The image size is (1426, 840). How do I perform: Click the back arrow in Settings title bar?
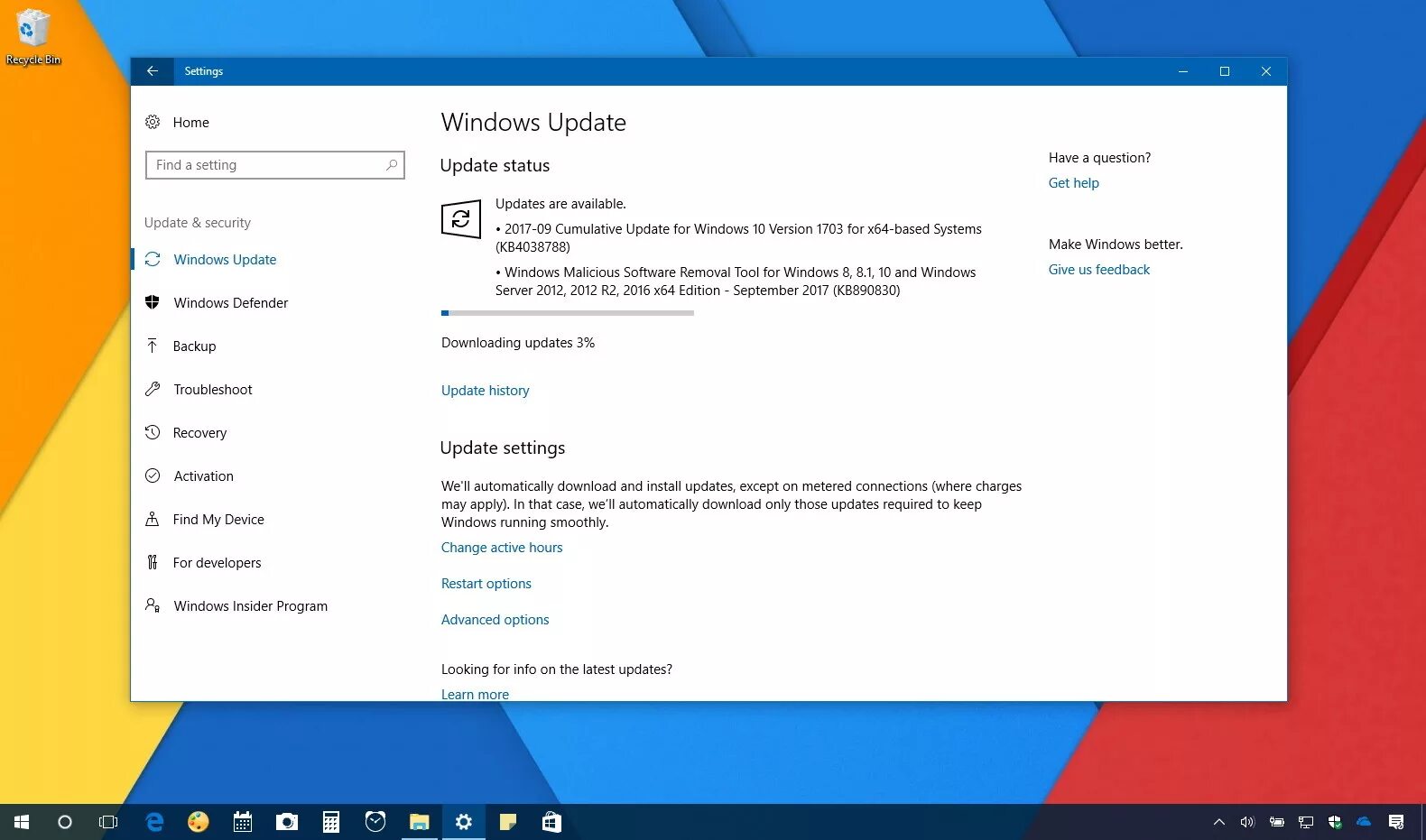152,71
